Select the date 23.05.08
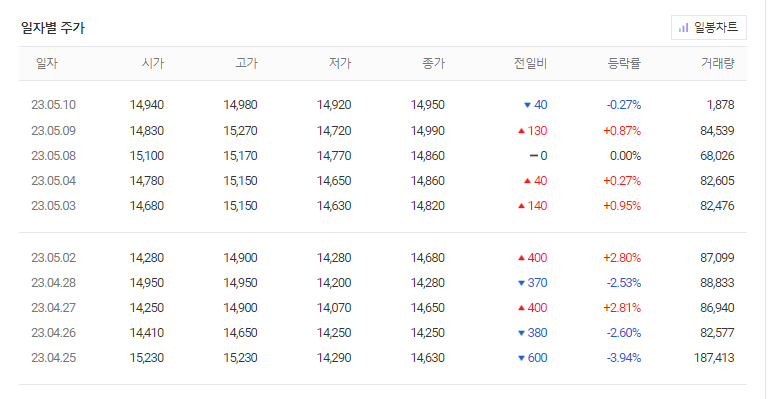 (x=54, y=156)
